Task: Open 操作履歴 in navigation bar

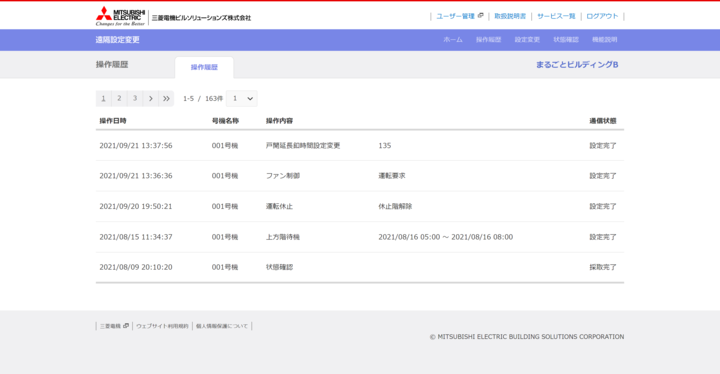Action: tap(488, 40)
